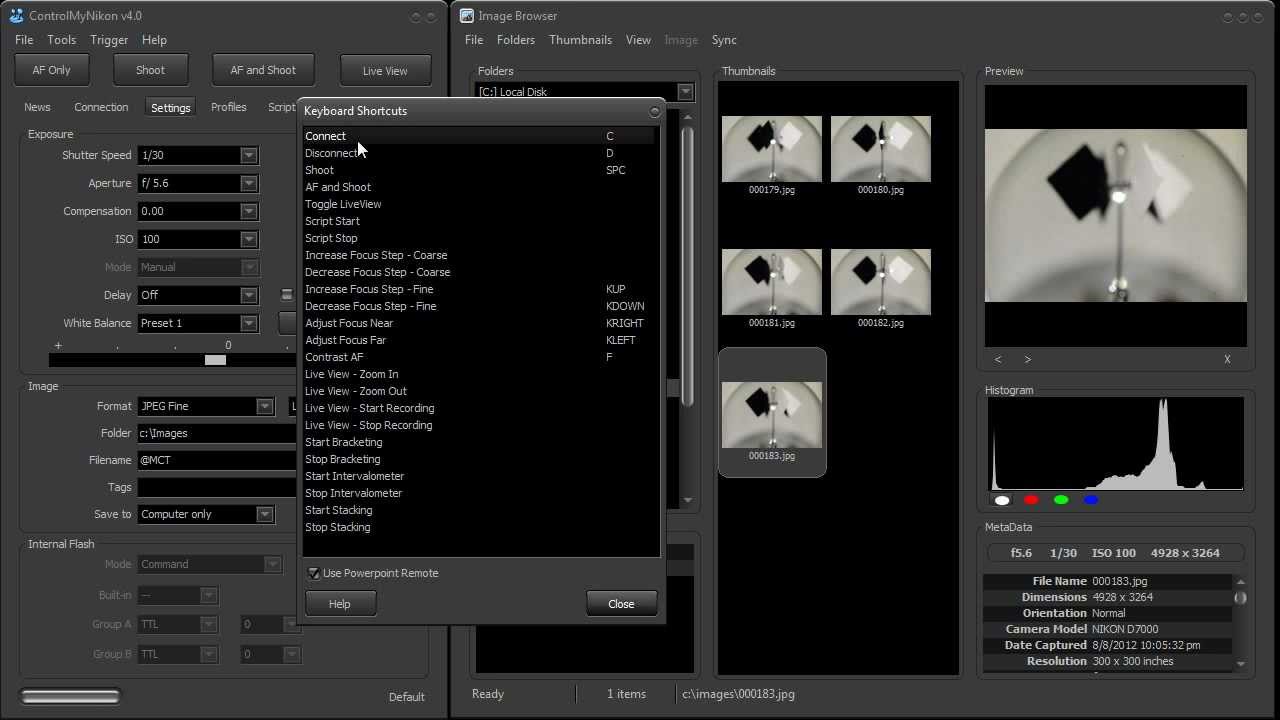Click AF Only button
Screen dimensions: 1280x720
click(52, 70)
